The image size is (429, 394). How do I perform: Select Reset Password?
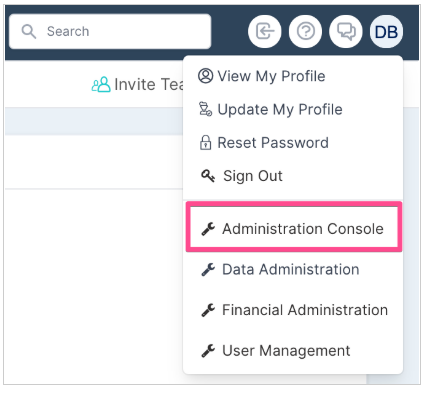click(x=264, y=143)
